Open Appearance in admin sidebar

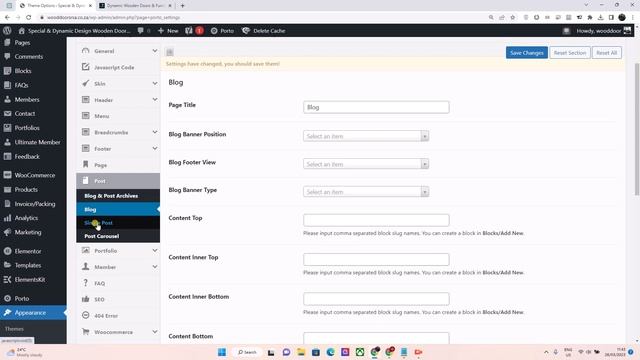pyautogui.click(x=33, y=313)
